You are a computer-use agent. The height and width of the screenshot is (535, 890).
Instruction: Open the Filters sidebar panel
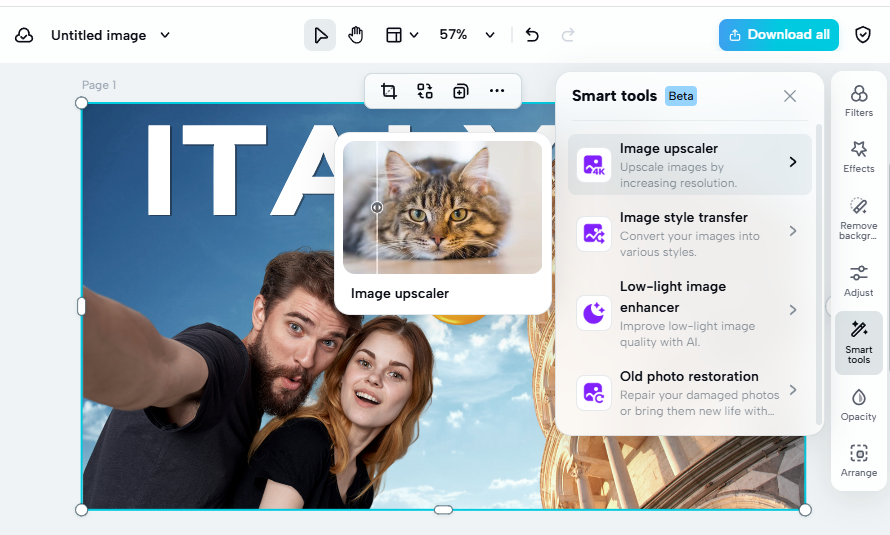(859, 101)
